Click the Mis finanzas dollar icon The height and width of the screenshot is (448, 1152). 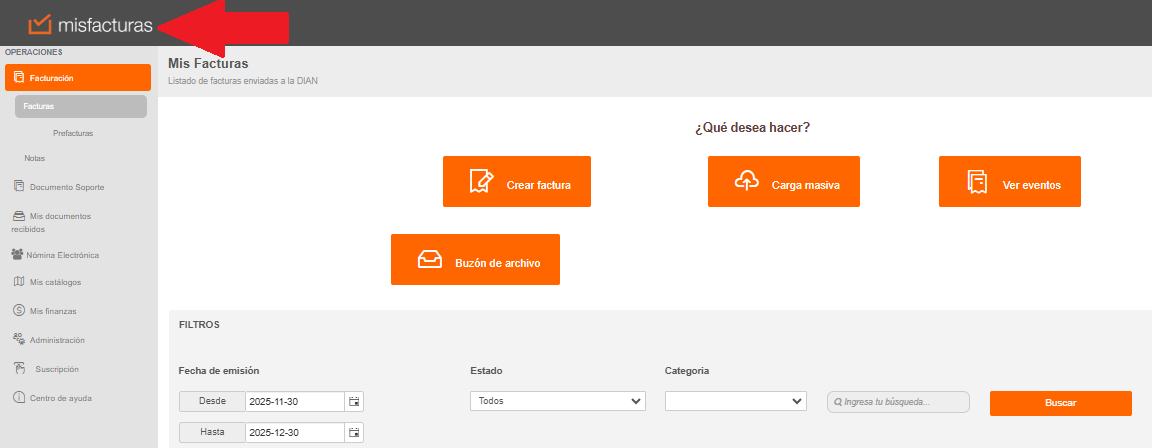19,310
